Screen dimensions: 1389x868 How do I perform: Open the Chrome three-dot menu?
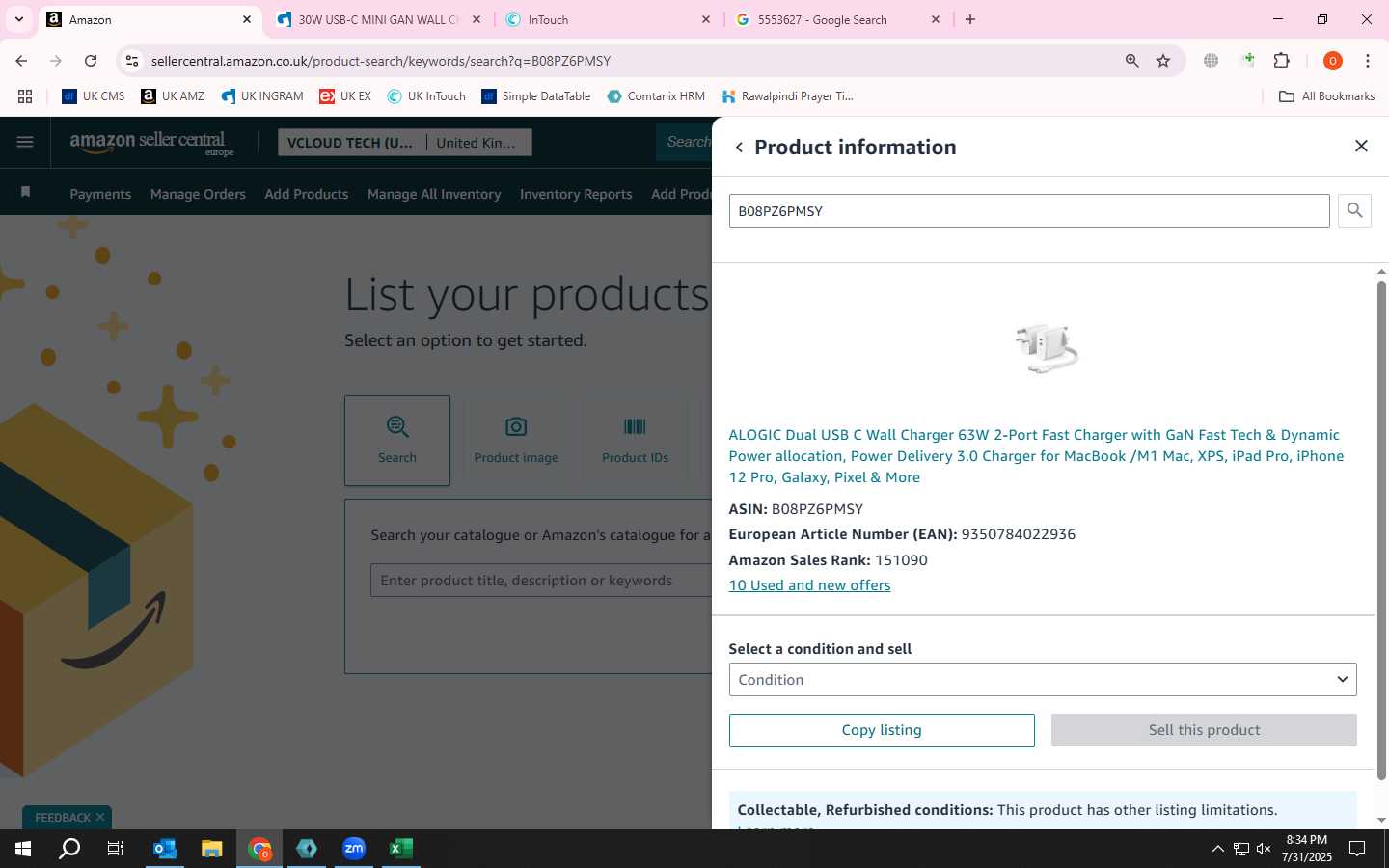(x=1367, y=61)
